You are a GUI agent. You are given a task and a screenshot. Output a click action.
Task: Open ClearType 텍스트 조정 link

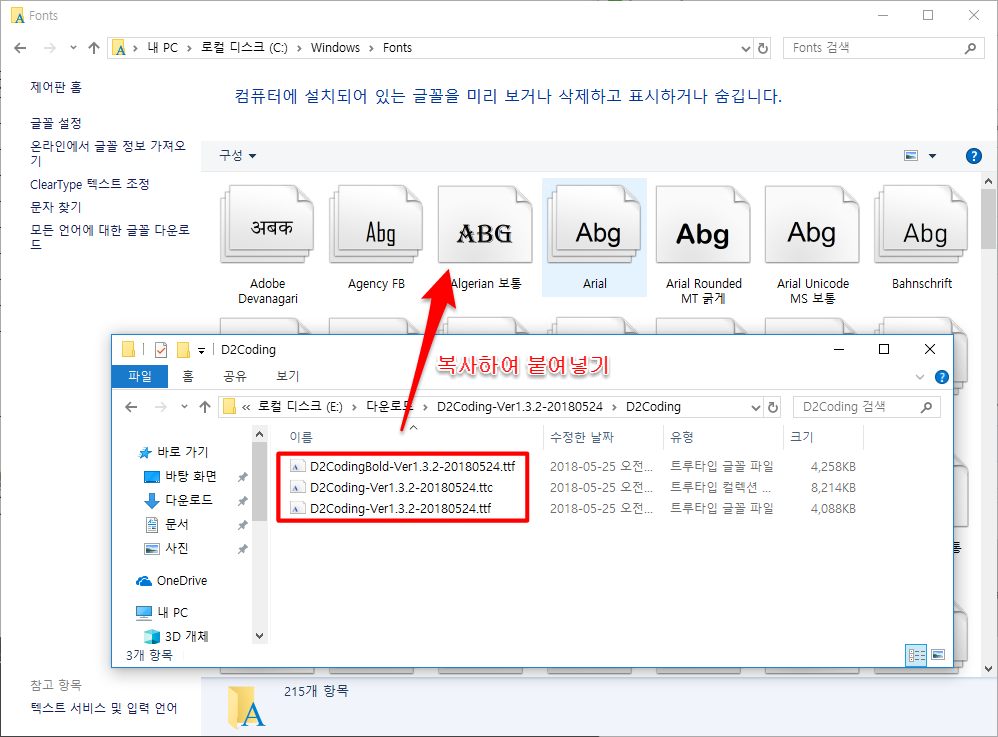coord(90,184)
